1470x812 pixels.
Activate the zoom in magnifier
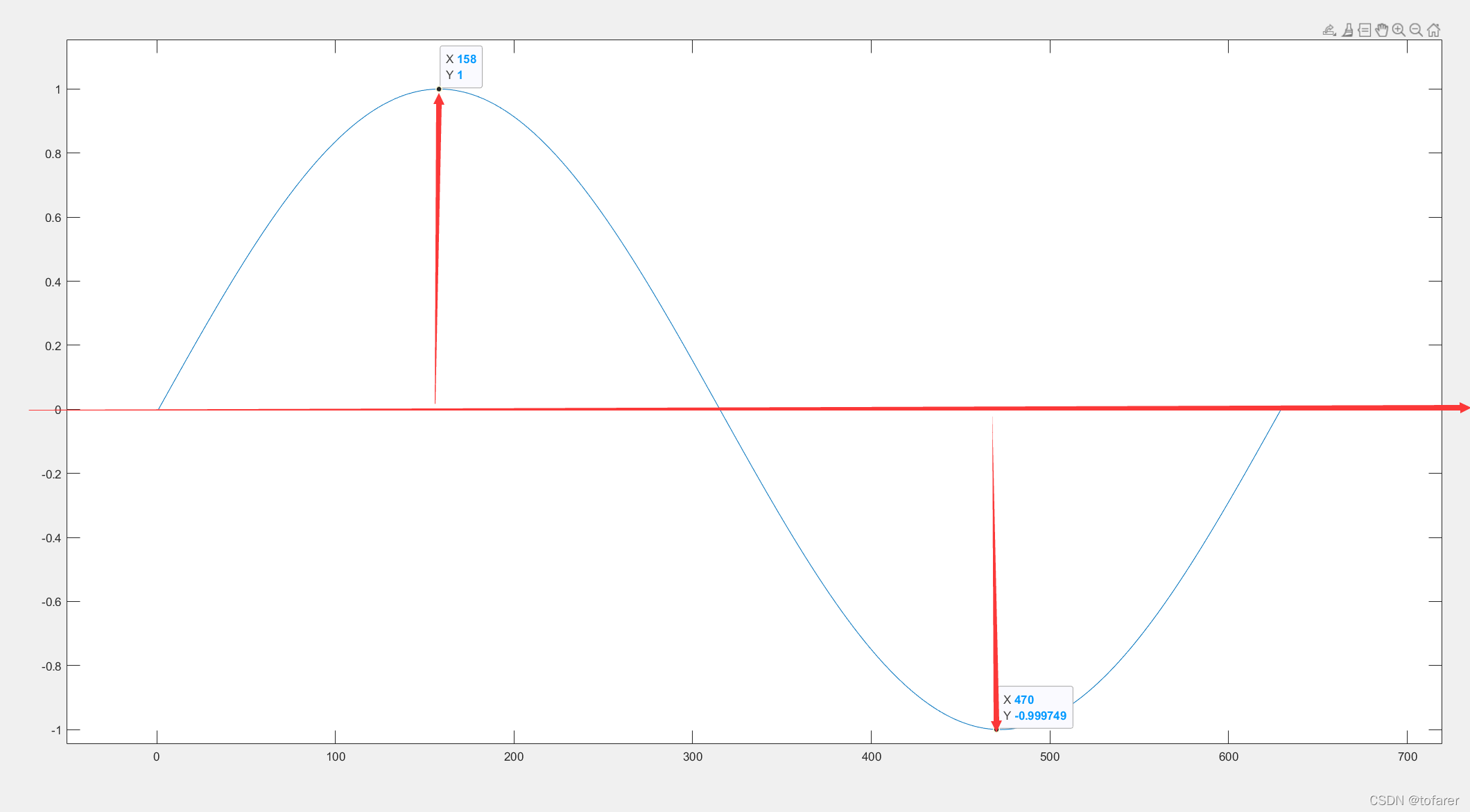(x=1399, y=30)
